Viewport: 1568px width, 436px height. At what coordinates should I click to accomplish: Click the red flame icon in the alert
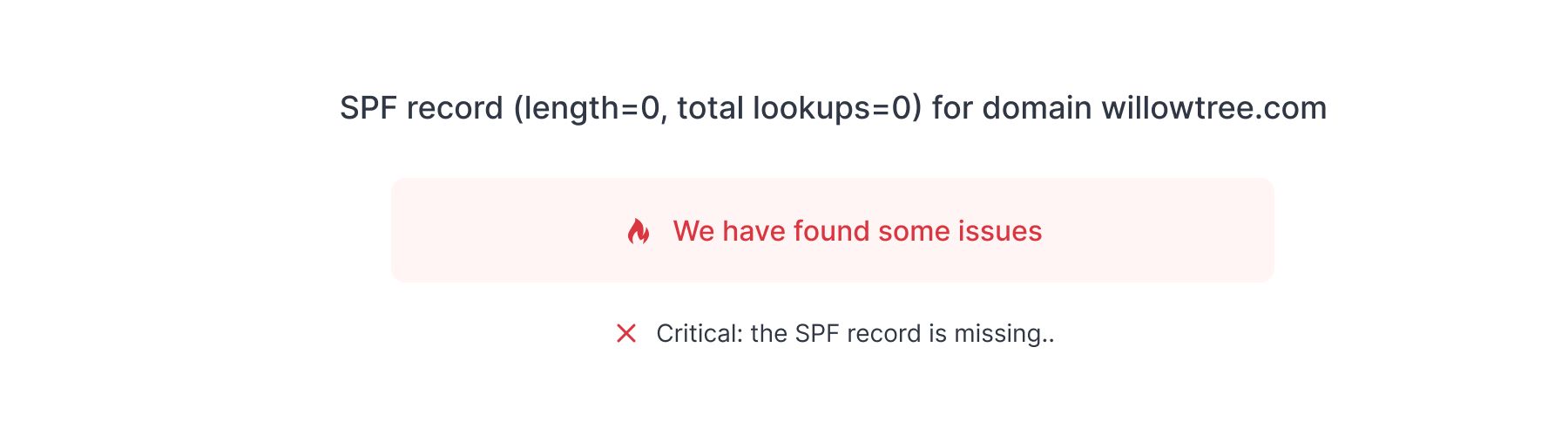639,231
